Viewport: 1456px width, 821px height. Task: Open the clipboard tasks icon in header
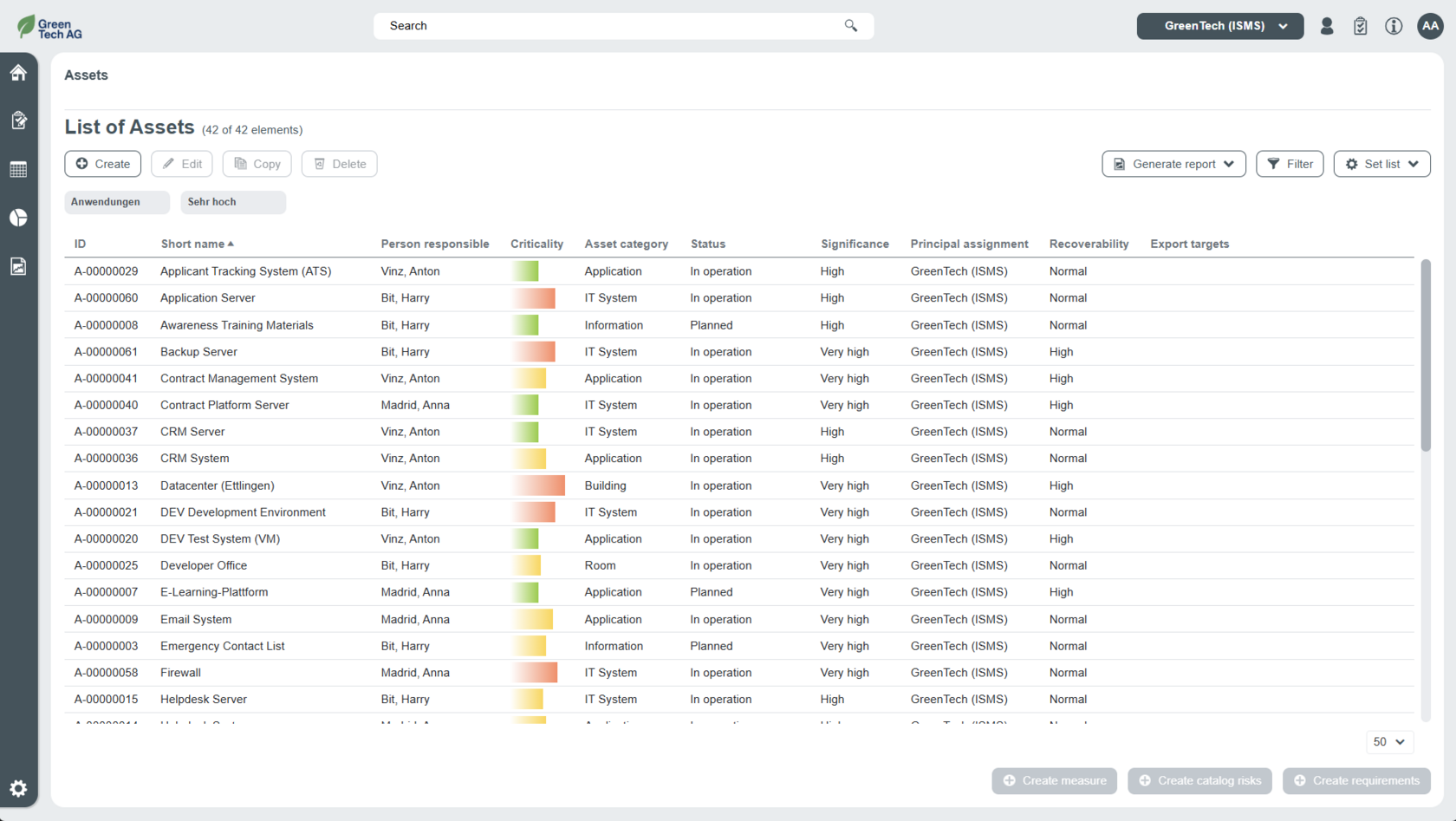point(1360,26)
